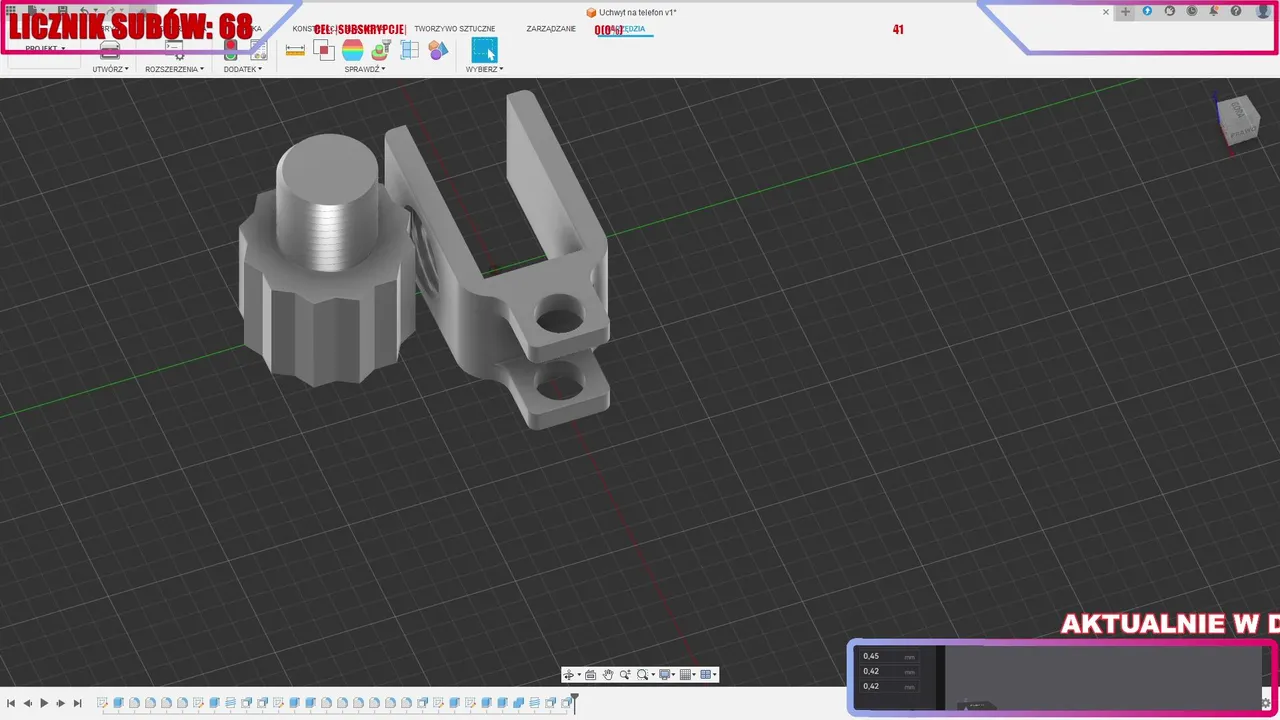The image size is (1280, 720).
Task: Switch to the TWORZYWO SZTUCZNE tab
Action: (x=455, y=29)
